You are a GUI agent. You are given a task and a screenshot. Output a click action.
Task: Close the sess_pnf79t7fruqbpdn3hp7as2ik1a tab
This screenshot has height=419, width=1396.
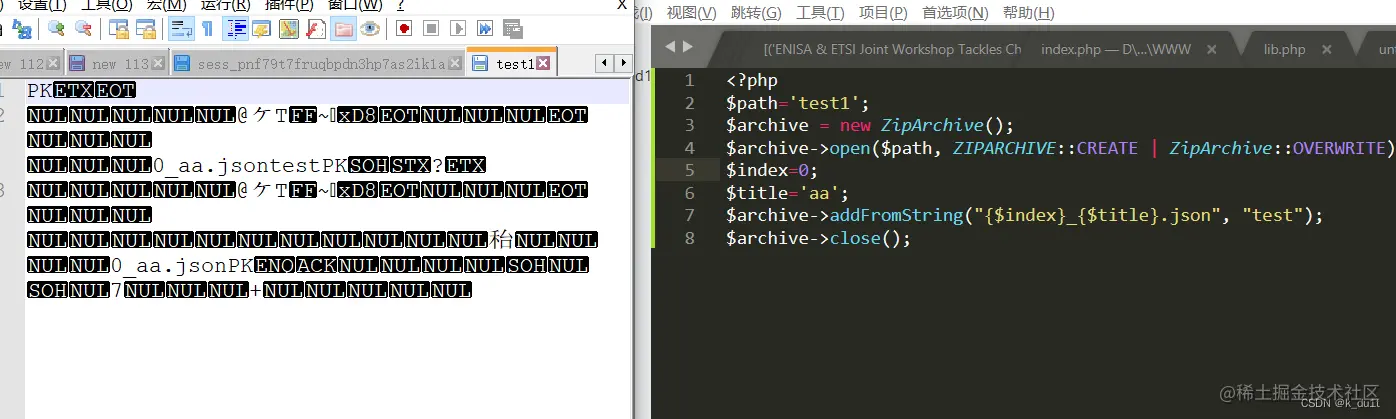point(455,63)
